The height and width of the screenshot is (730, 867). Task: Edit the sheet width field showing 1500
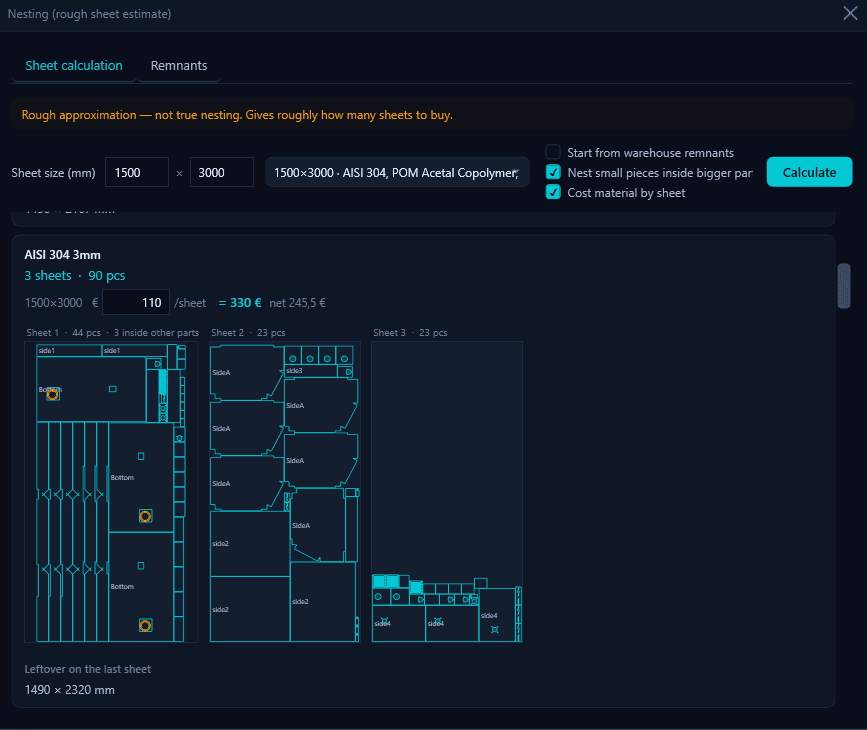137,173
